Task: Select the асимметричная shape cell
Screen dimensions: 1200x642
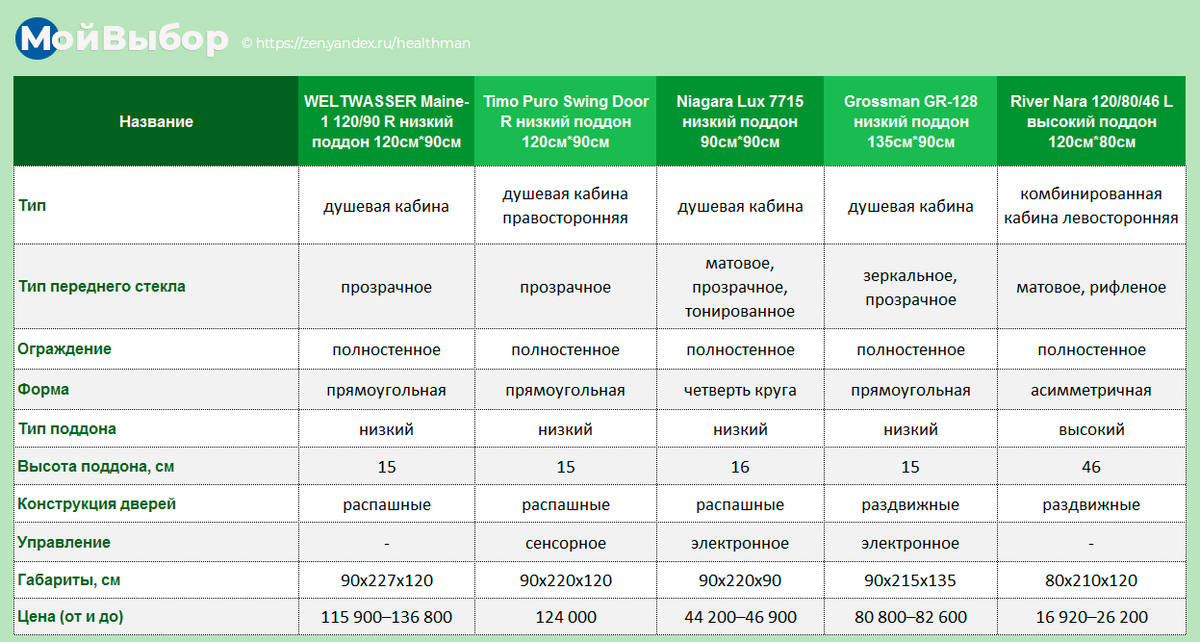Action: click(1091, 390)
